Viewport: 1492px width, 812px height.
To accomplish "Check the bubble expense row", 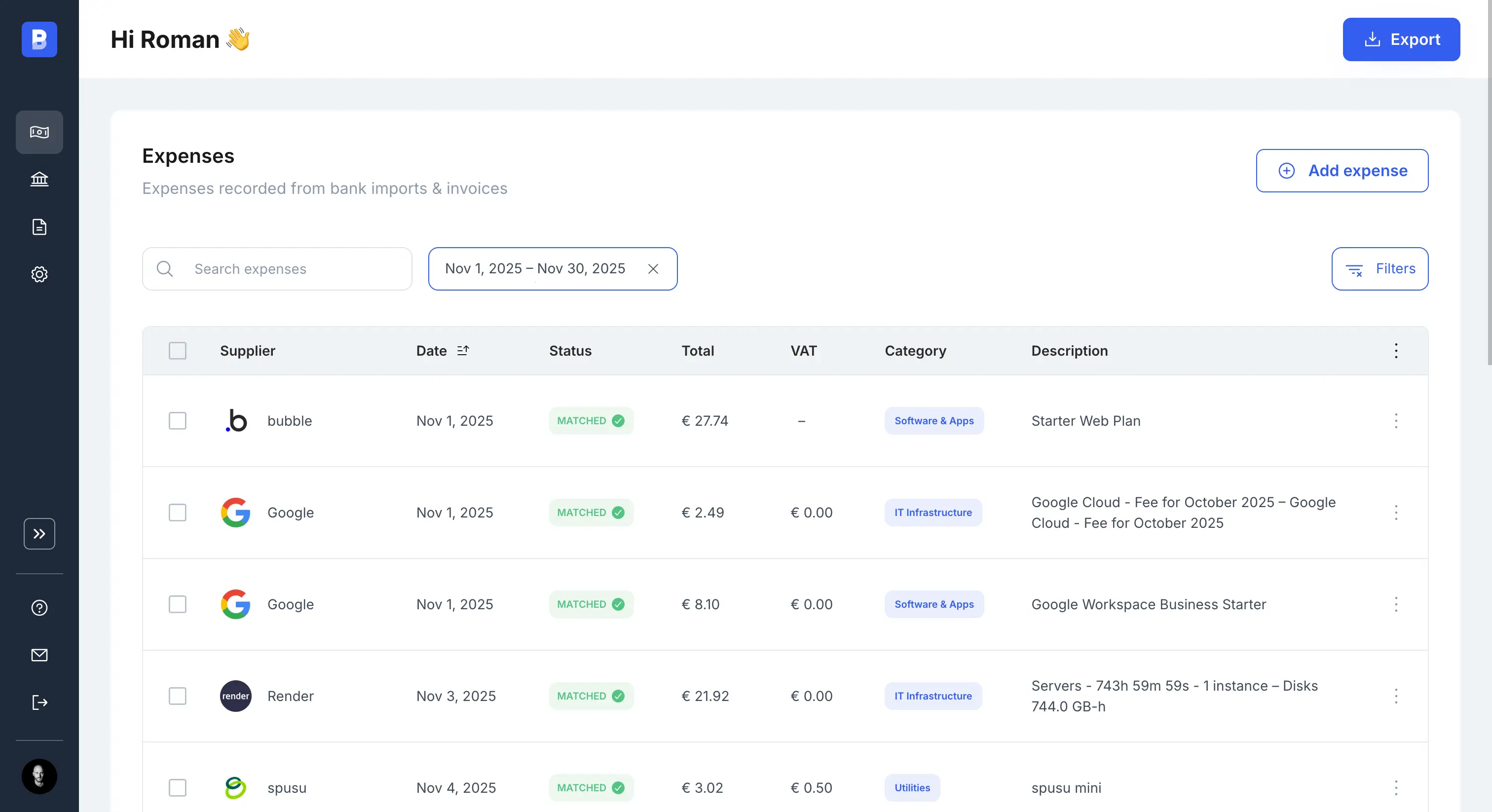I will pos(177,420).
